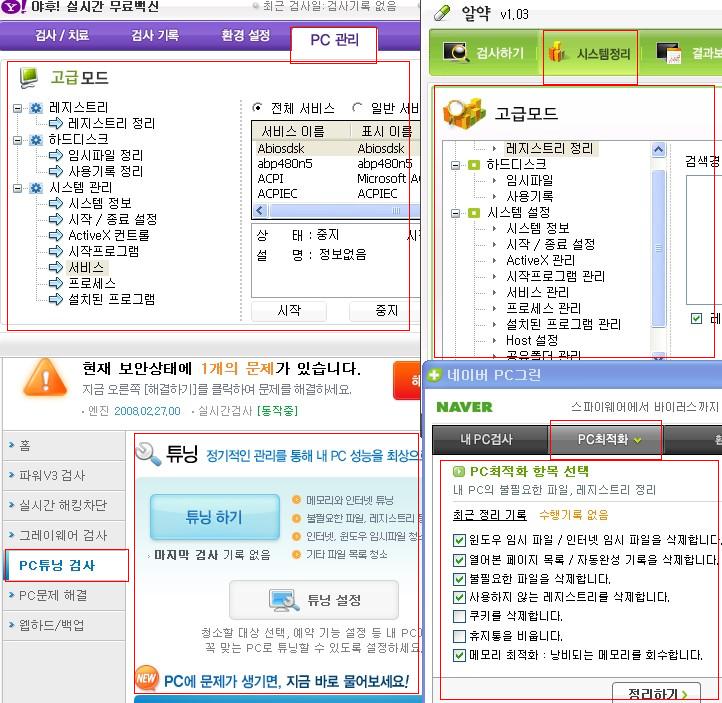Collapse 시스템 설정 node in 알약 tree
This screenshot has width=722, height=703.
click(455, 213)
